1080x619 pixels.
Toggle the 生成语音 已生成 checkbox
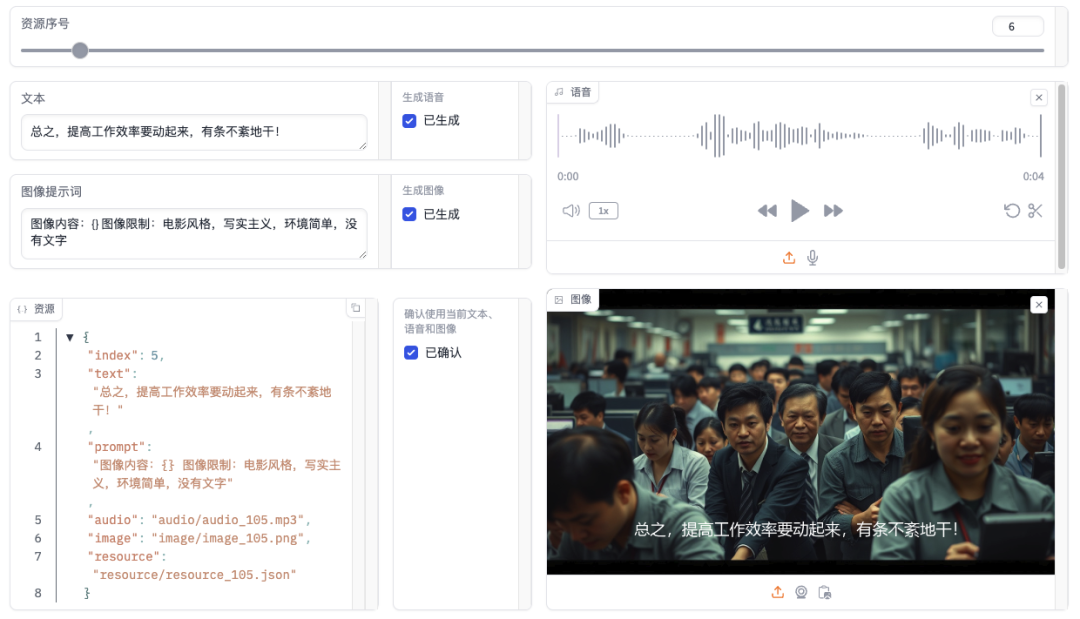click(409, 121)
